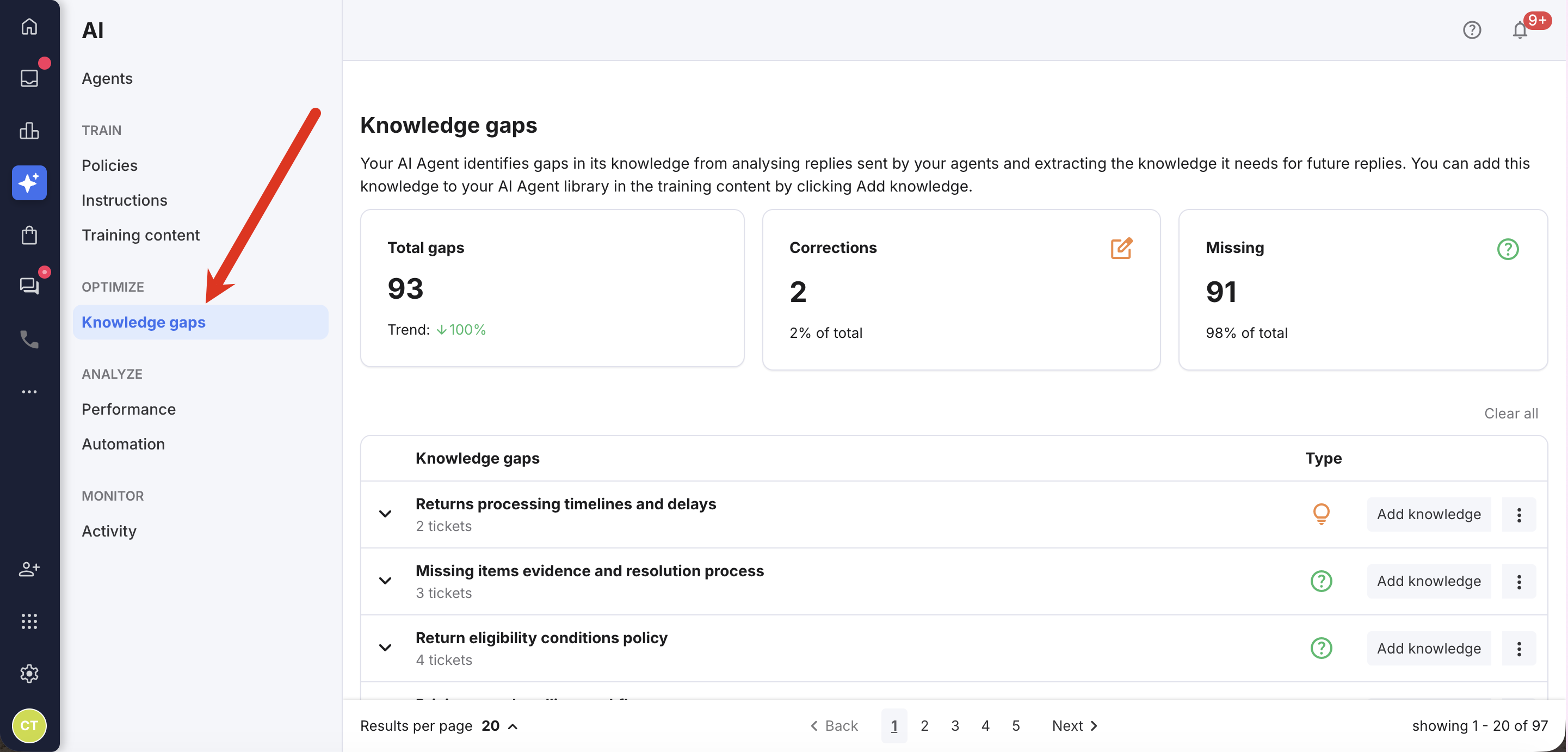Go to pagination page 3
Screen dimensions: 1568x752
point(955,725)
